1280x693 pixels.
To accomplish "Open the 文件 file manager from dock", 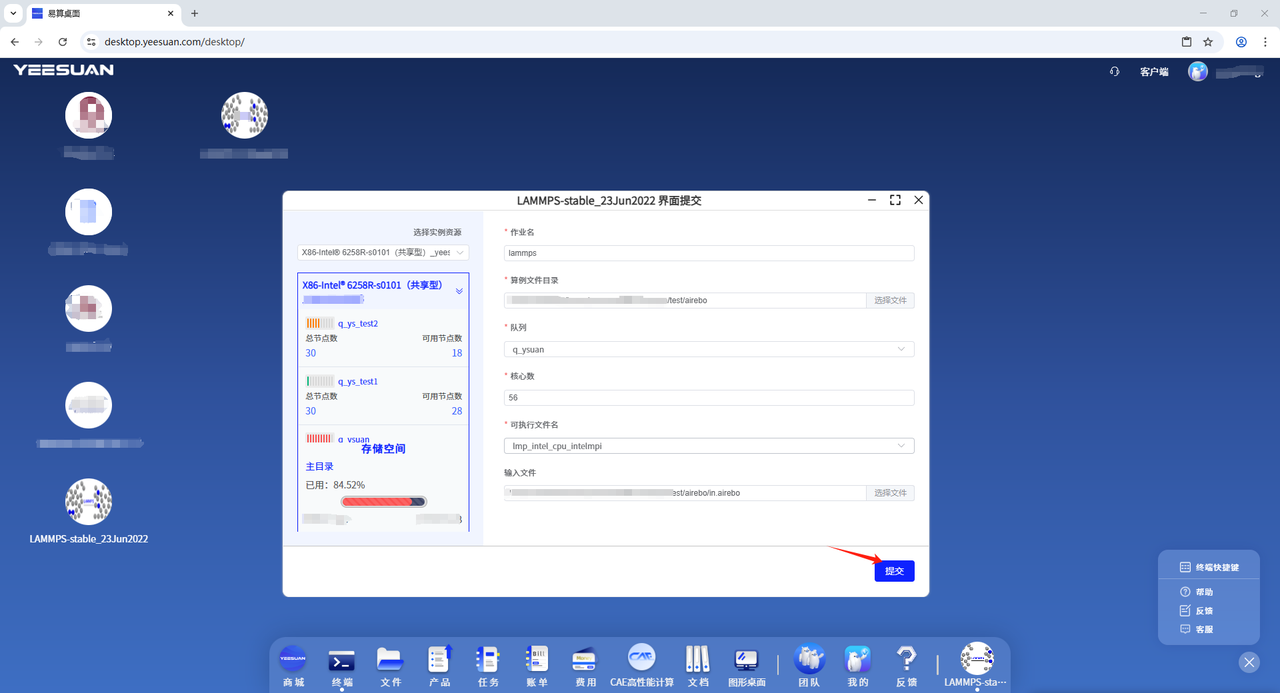I will [390, 661].
